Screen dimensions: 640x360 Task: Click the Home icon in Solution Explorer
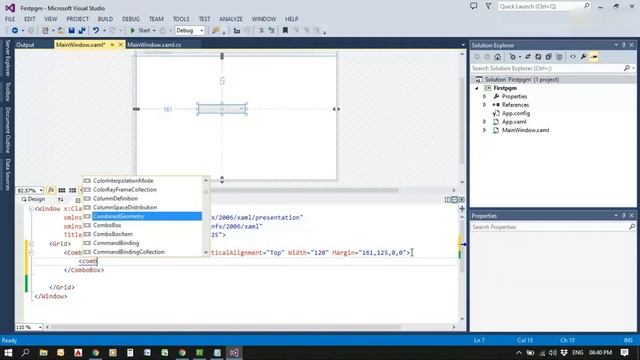tap(497, 57)
